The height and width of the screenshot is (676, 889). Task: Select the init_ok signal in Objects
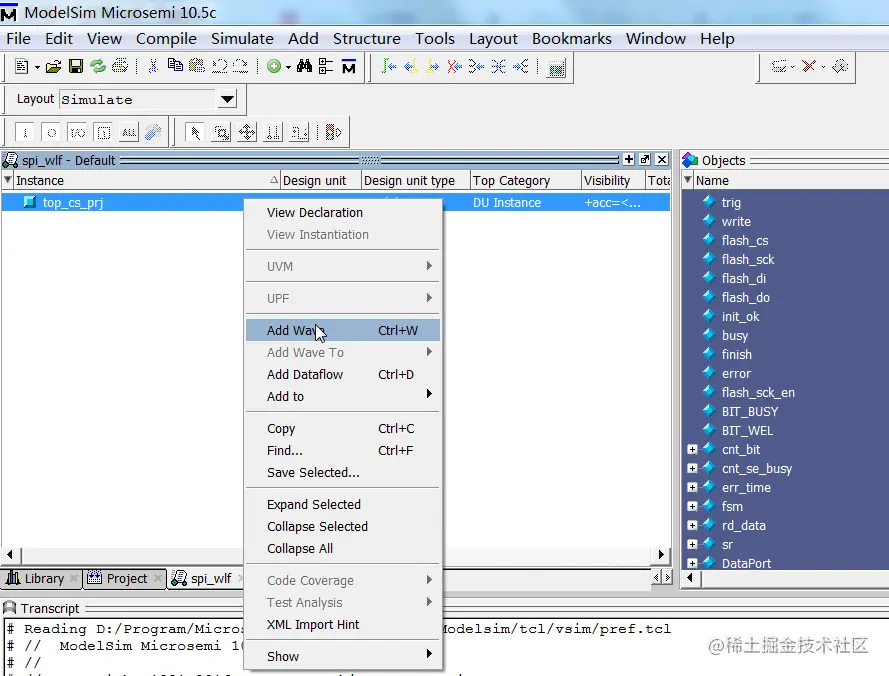point(740,316)
